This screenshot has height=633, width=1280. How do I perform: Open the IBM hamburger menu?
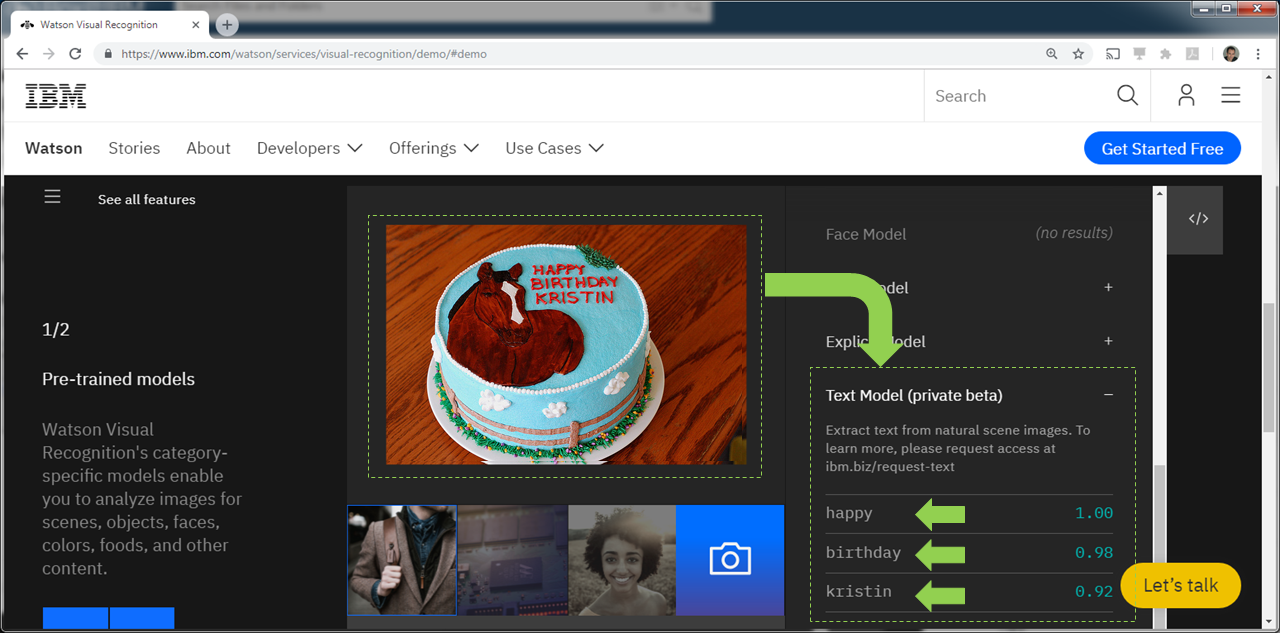click(x=1231, y=96)
